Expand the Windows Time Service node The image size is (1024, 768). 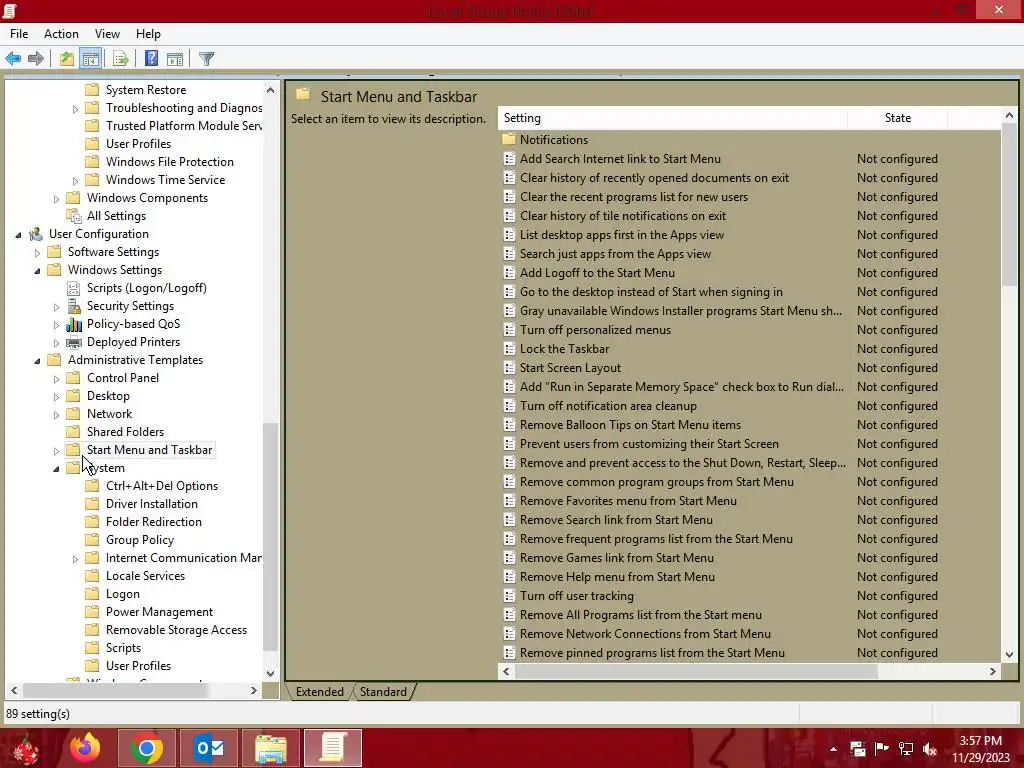(75, 181)
